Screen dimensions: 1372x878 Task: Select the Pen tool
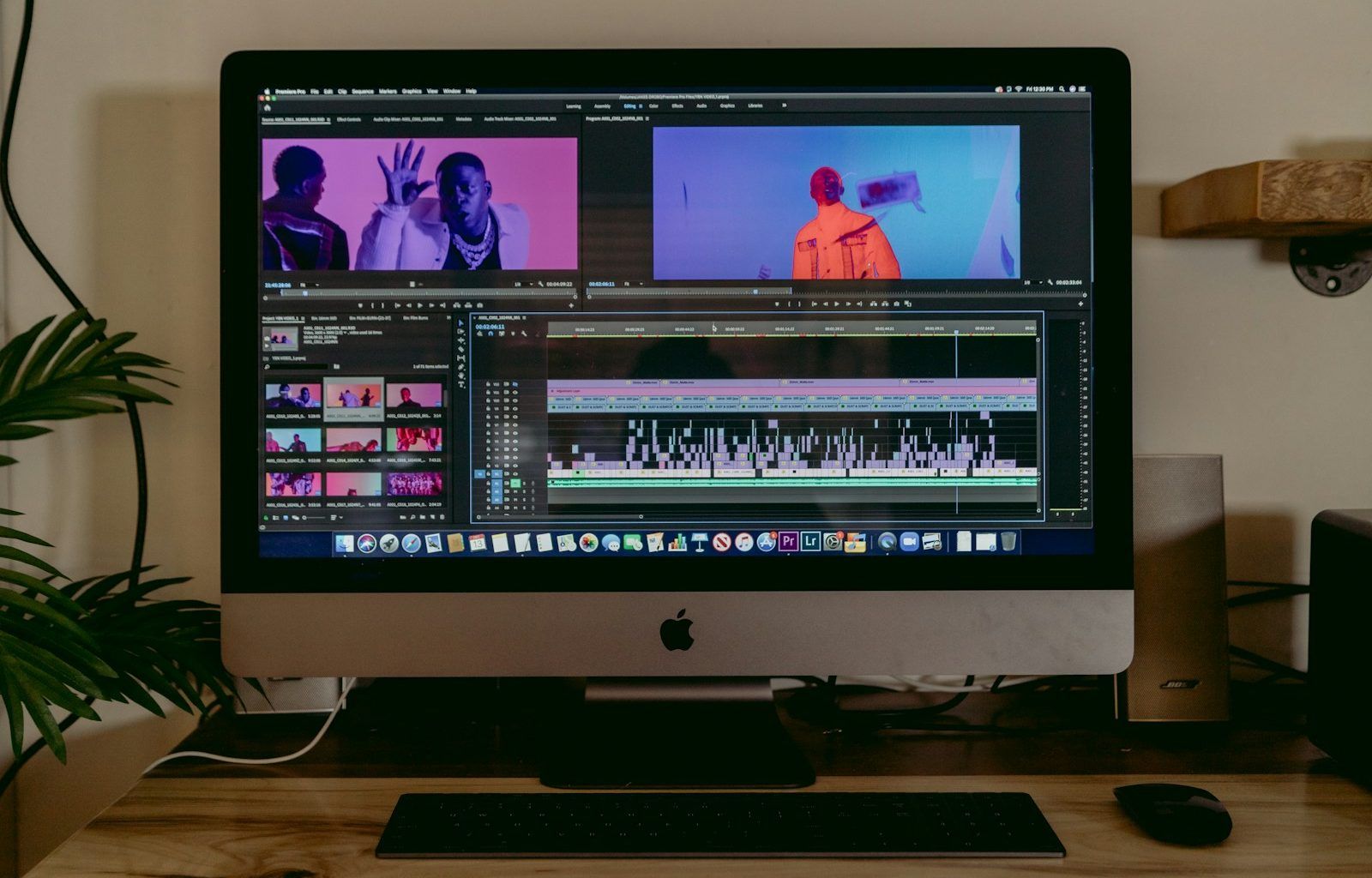point(460,367)
